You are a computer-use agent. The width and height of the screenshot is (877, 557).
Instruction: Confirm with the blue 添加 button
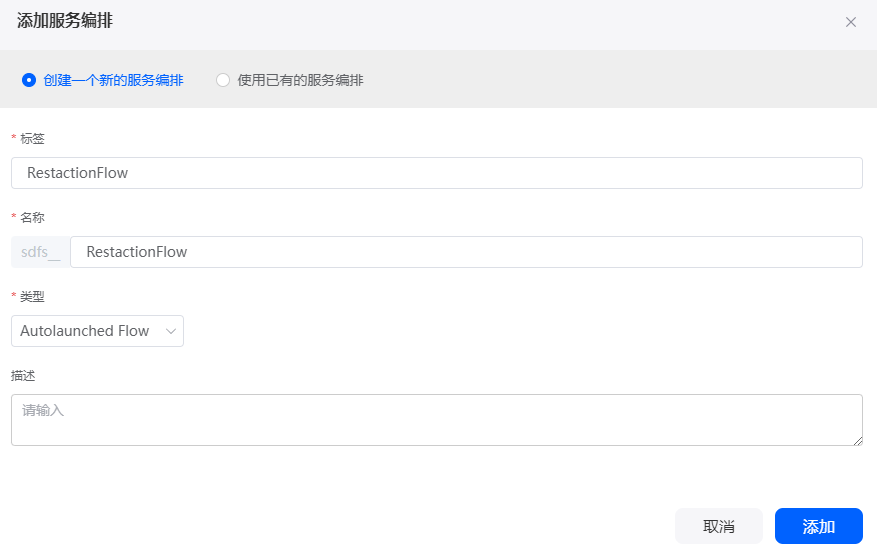pos(818,526)
